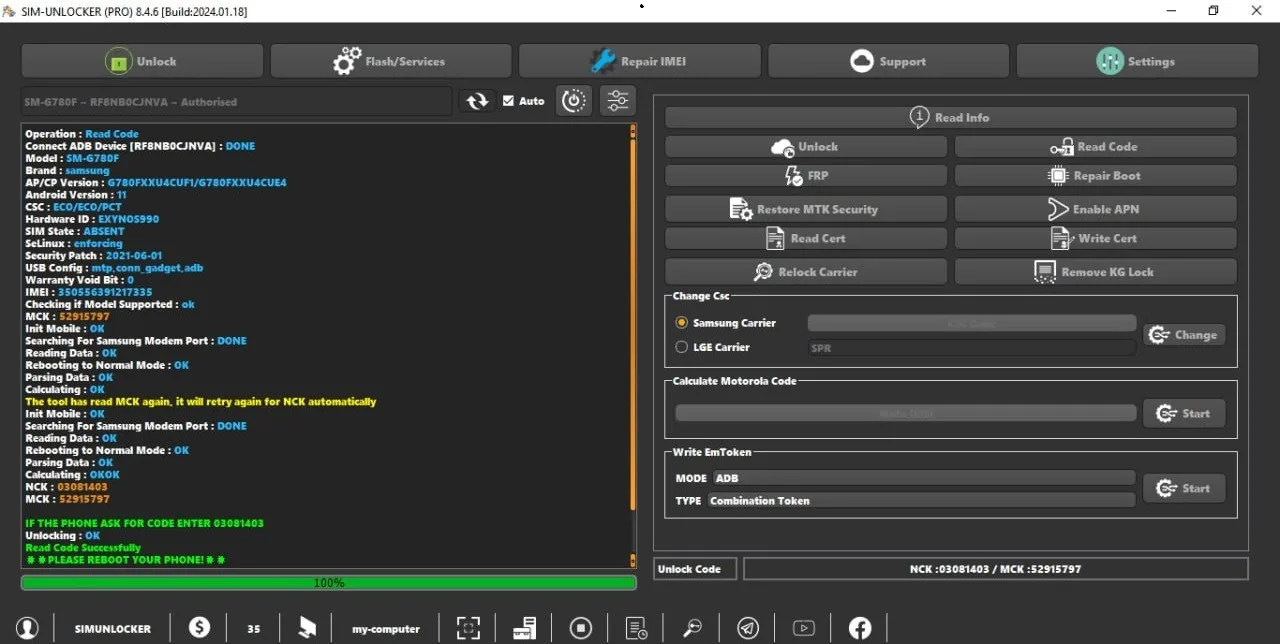Screen dimensions: 1280x644
Task: Click the NCK/MCK unlock code result field
Action: [x=995, y=569]
